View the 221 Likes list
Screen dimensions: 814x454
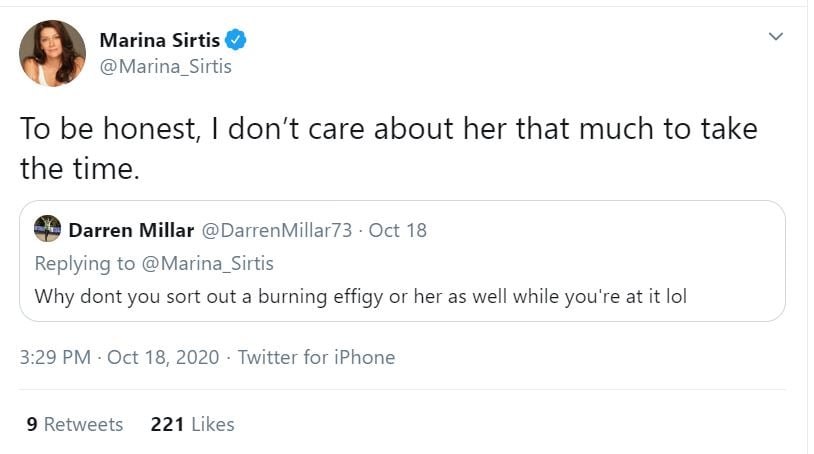(x=192, y=424)
